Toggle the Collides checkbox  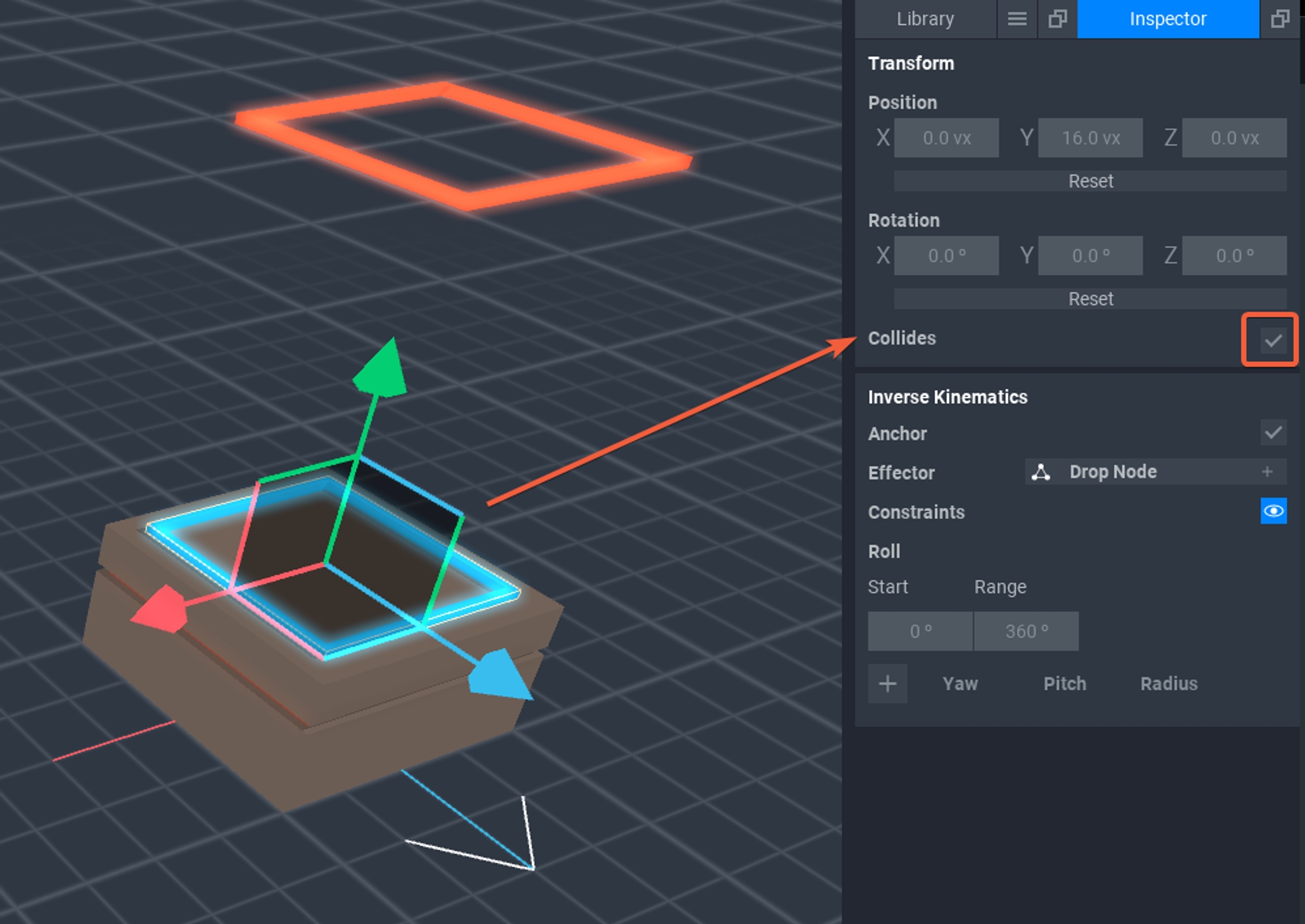tap(1272, 340)
